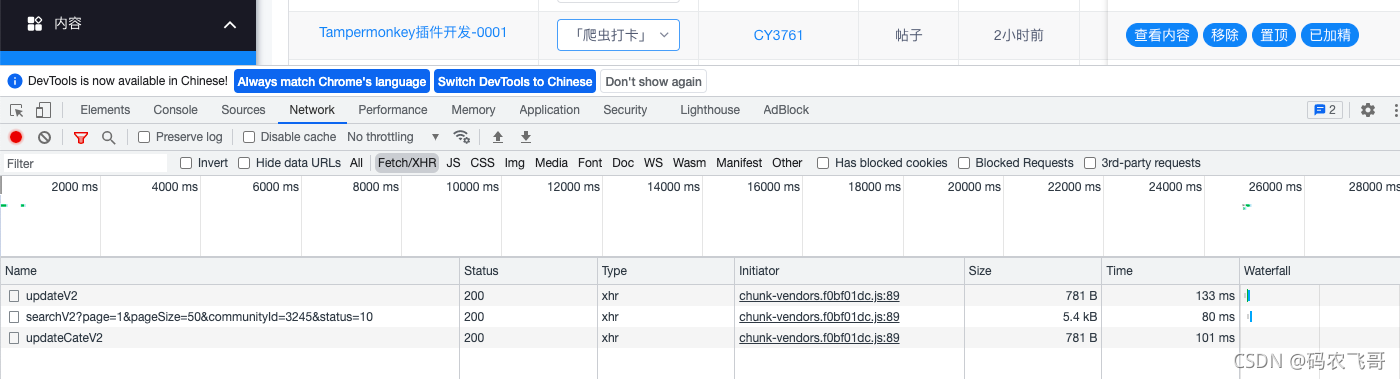Open the chunk-vendors initiator link for updateV2
This screenshot has width=1400, height=379.
coord(819,296)
